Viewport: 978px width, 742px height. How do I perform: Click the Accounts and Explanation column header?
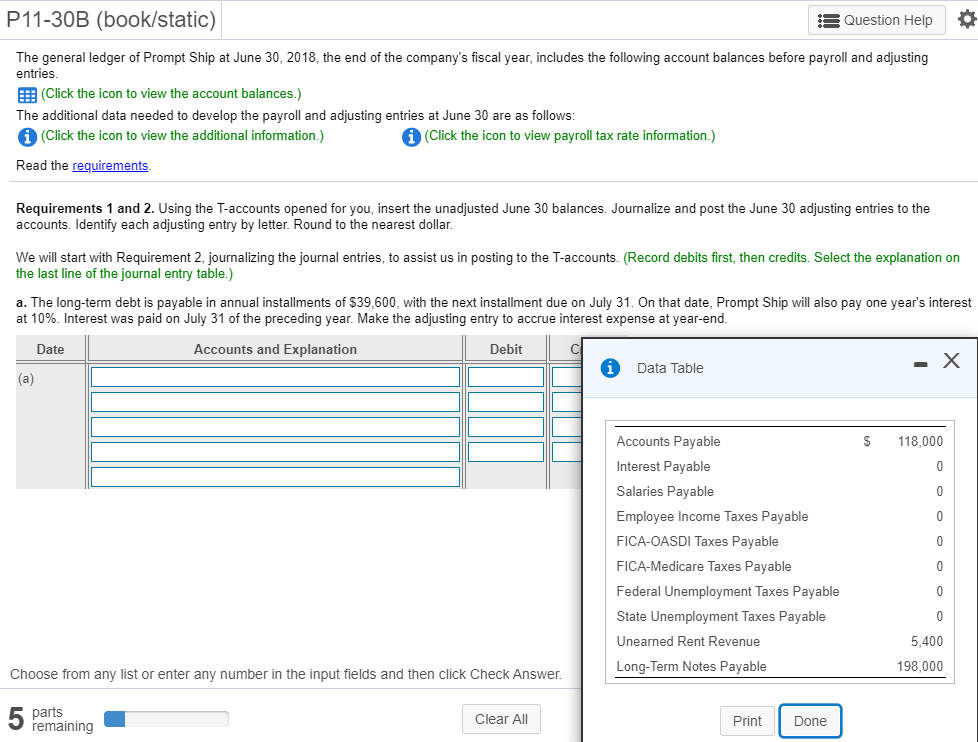click(275, 349)
